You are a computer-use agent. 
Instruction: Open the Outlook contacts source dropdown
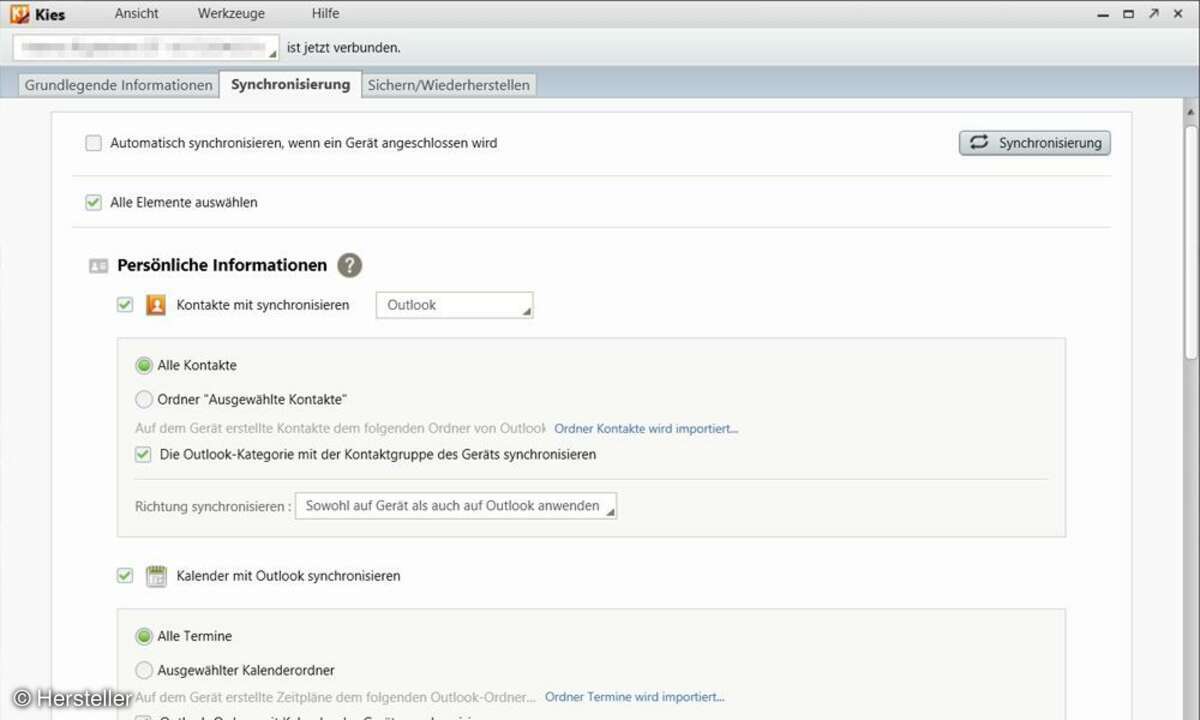455,305
